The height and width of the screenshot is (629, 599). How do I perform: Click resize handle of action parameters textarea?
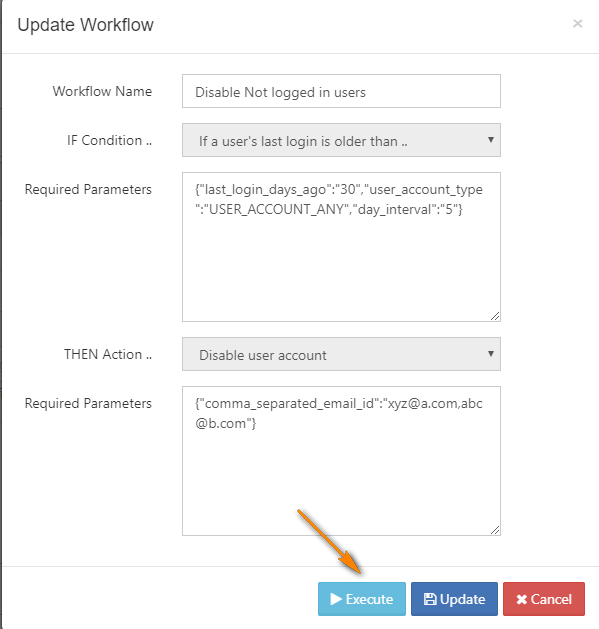point(495,530)
